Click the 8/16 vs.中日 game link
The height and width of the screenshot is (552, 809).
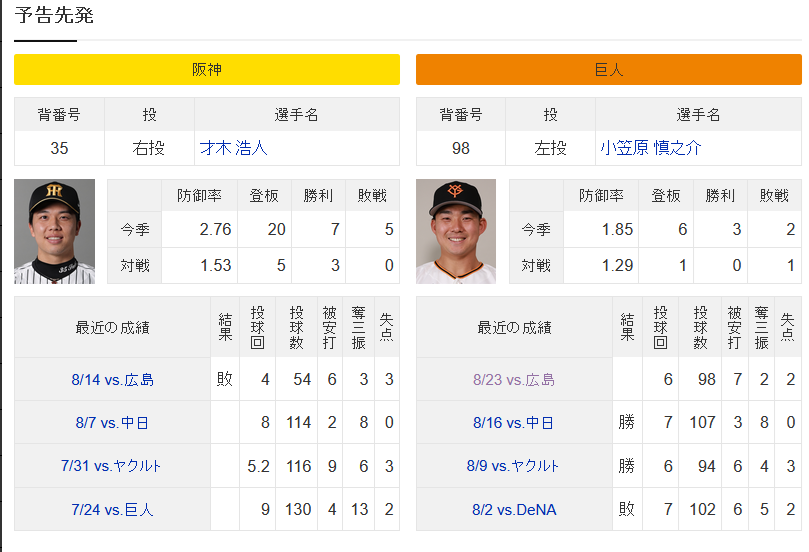point(513,423)
